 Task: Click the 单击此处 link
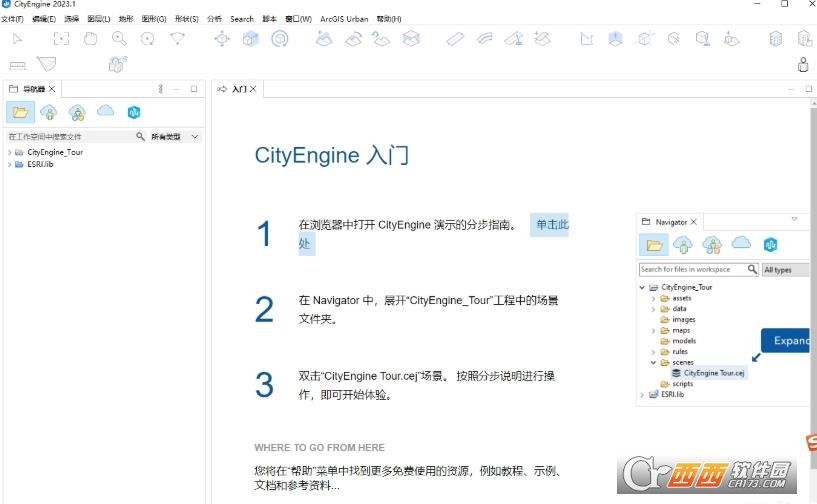(552, 225)
